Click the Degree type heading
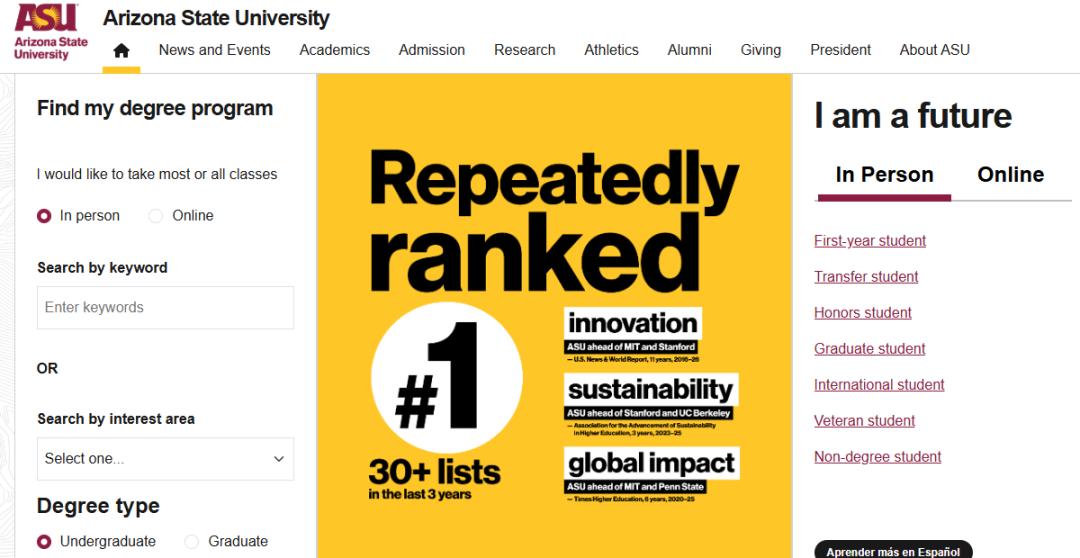The width and height of the screenshot is (1080, 558). point(98,506)
